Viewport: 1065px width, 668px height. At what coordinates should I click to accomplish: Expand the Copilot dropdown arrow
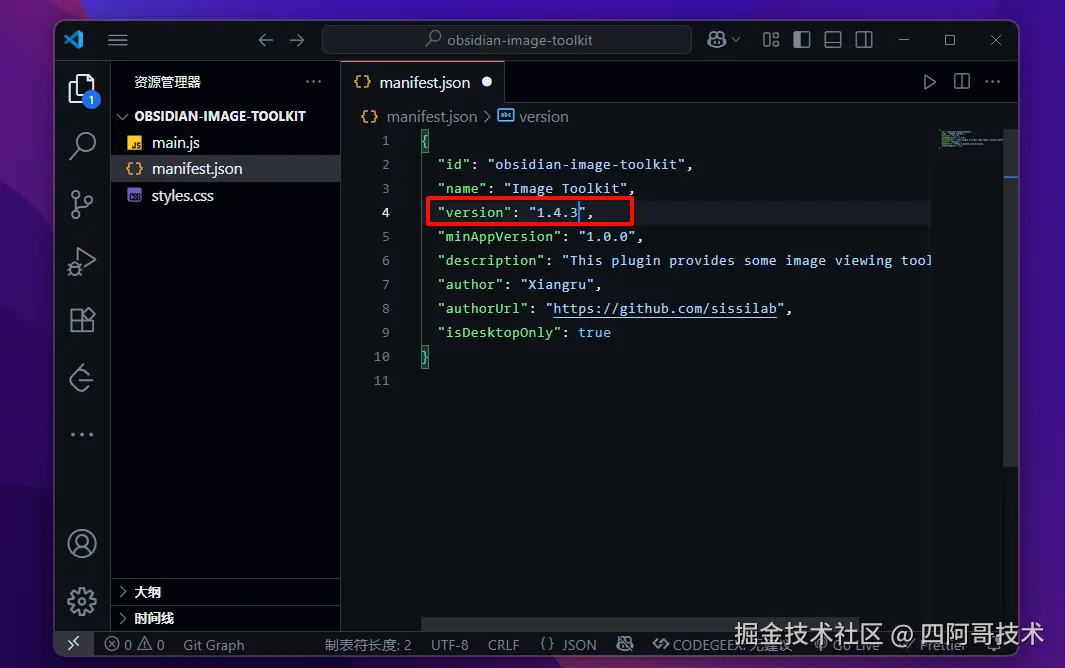point(736,39)
